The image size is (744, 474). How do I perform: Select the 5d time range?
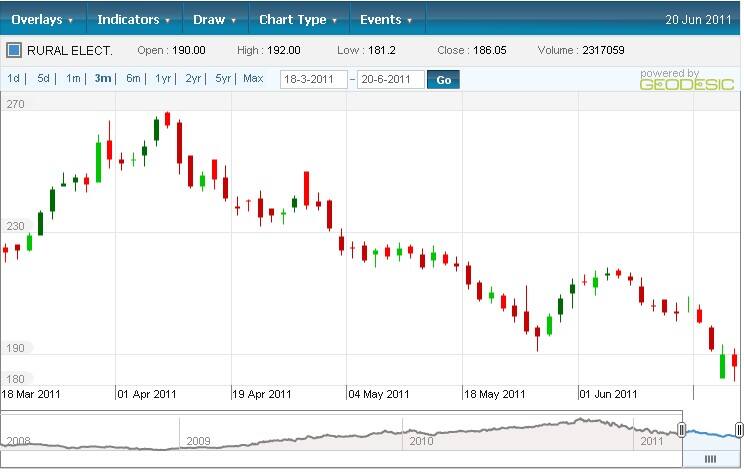click(x=44, y=78)
